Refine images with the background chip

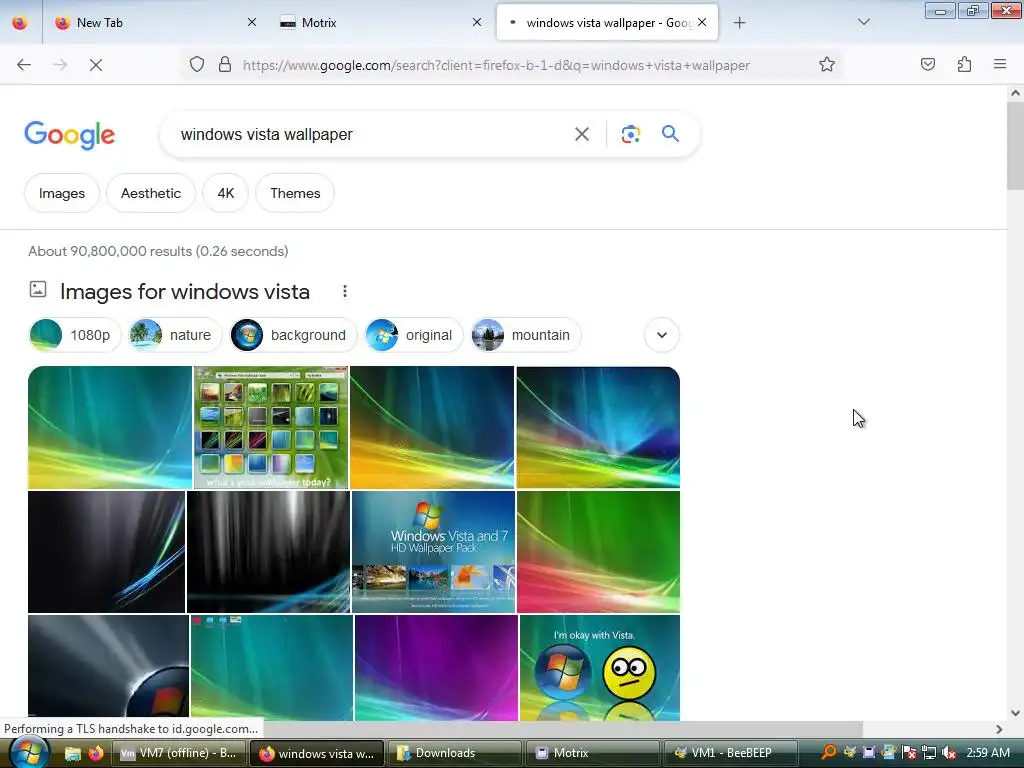[293, 335]
